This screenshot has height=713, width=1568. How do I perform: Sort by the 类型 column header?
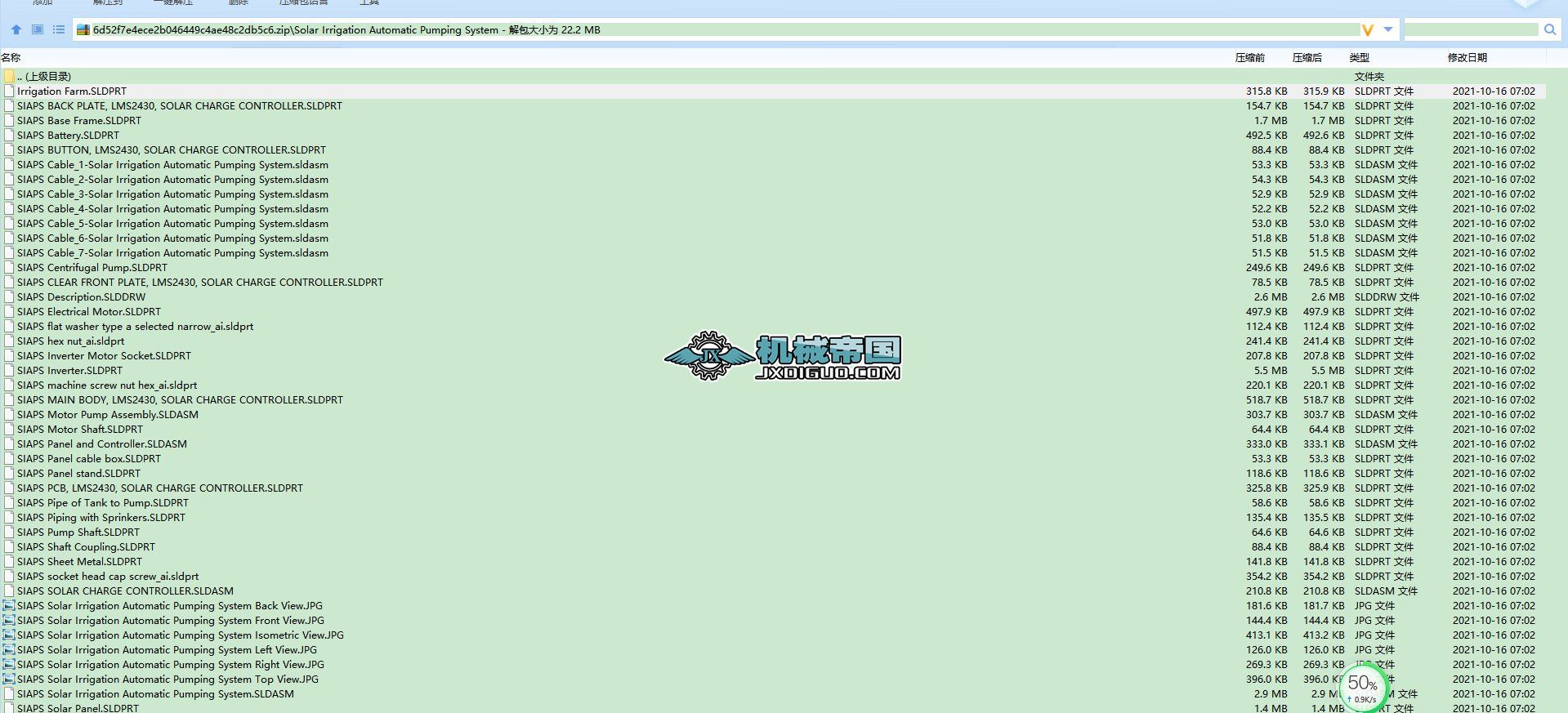click(x=1359, y=58)
